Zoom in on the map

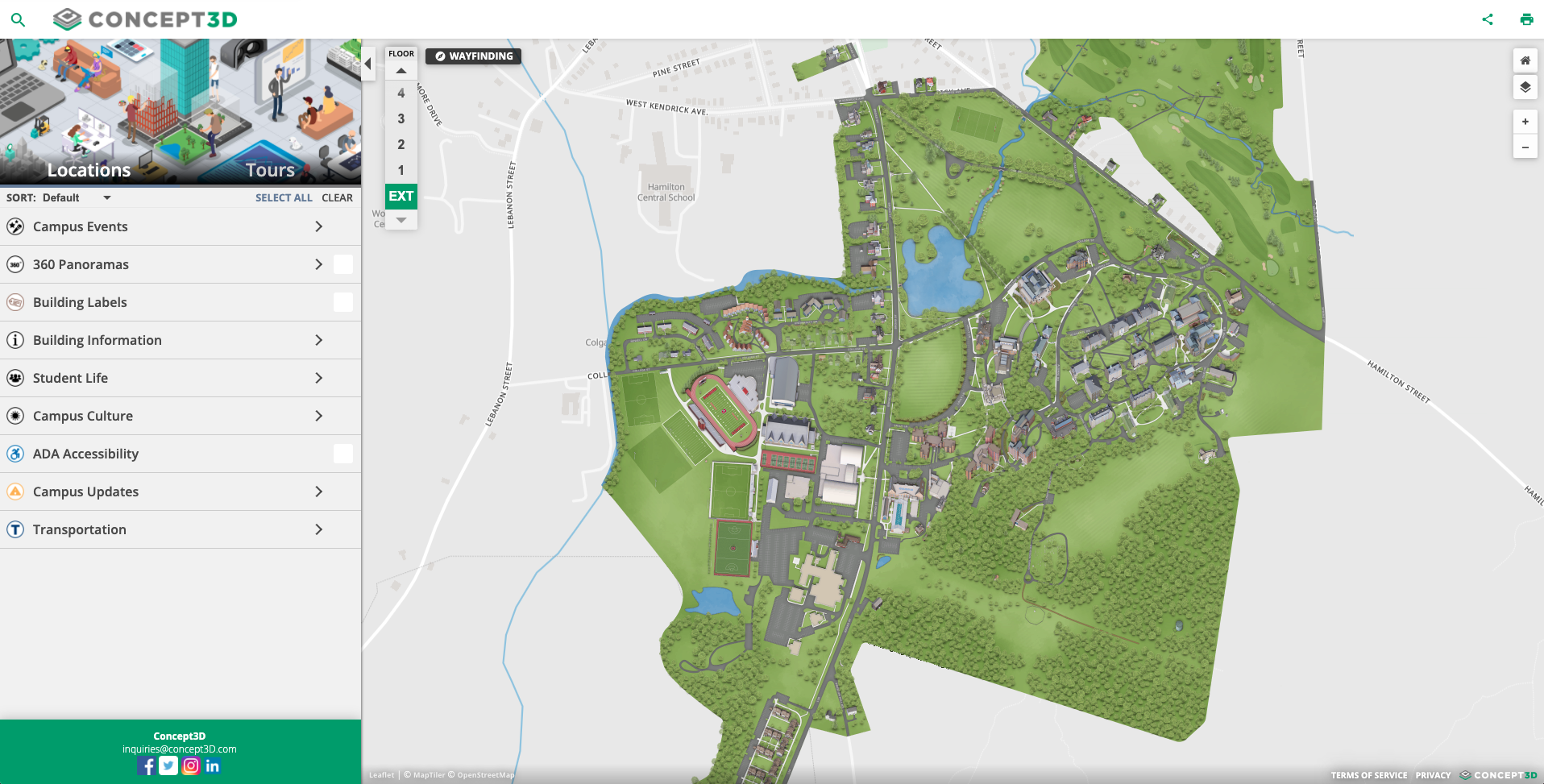1525,122
